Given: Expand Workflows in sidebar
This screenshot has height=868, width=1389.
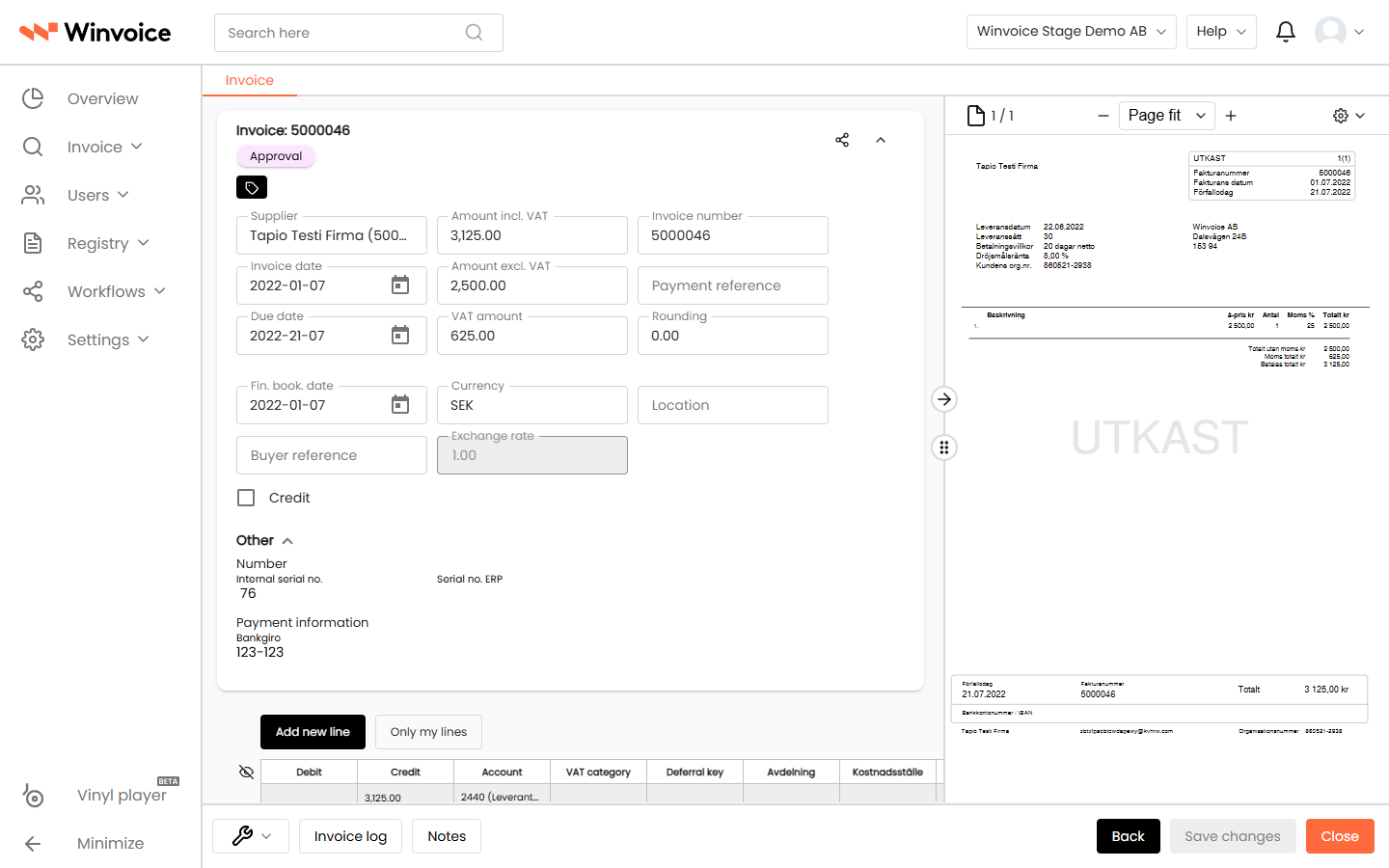Looking at the screenshot, I should click(95, 291).
